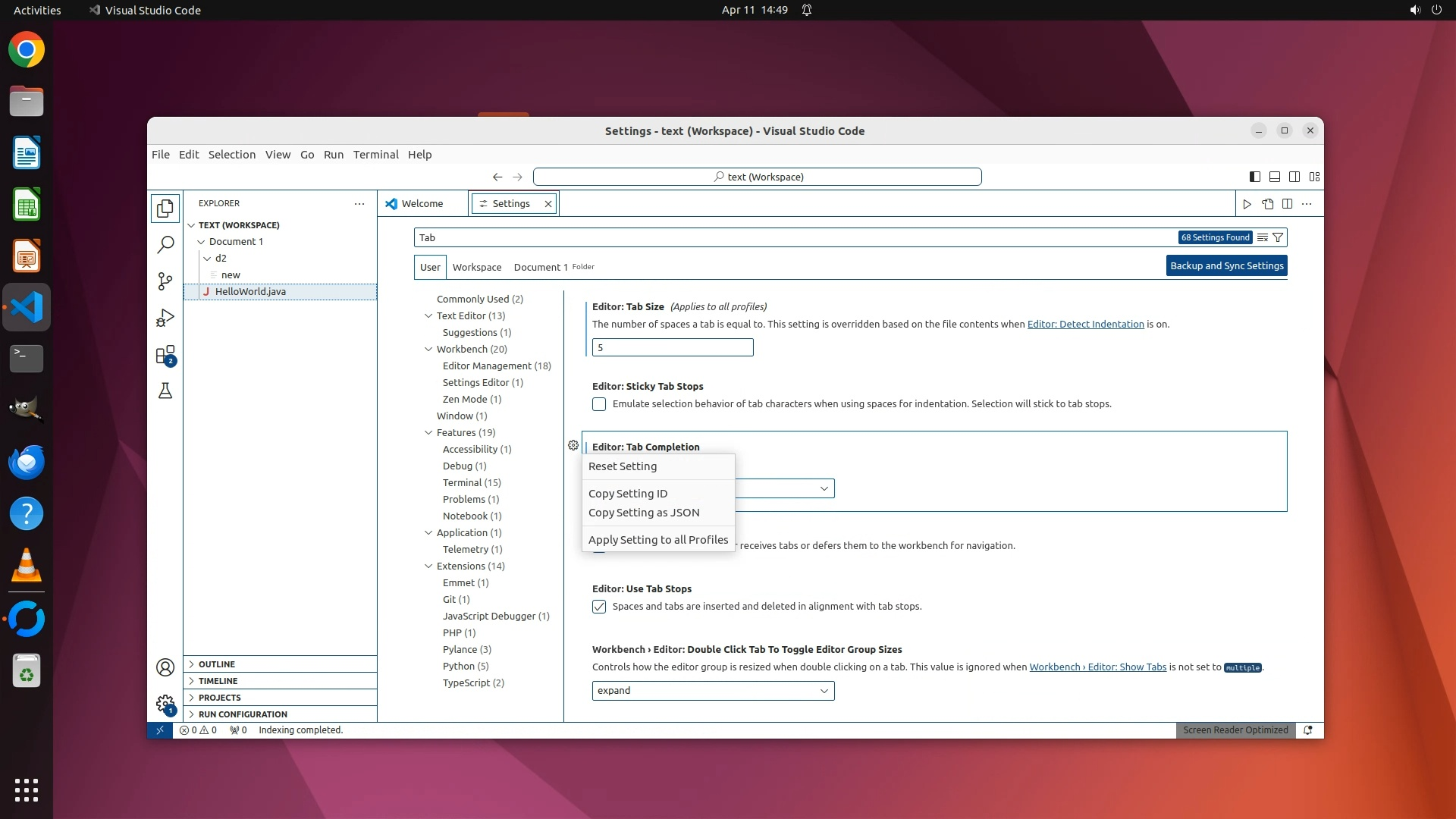The image size is (1456, 819).
Task: Uncheck the Use Tab Stops checkbox
Action: coord(599,607)
